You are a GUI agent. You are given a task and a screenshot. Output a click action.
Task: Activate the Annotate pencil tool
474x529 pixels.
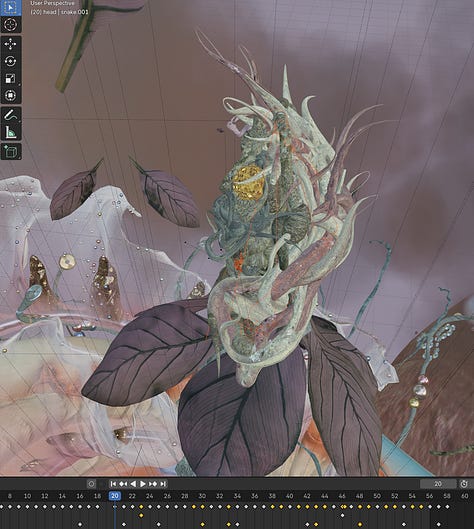point(10,115)
